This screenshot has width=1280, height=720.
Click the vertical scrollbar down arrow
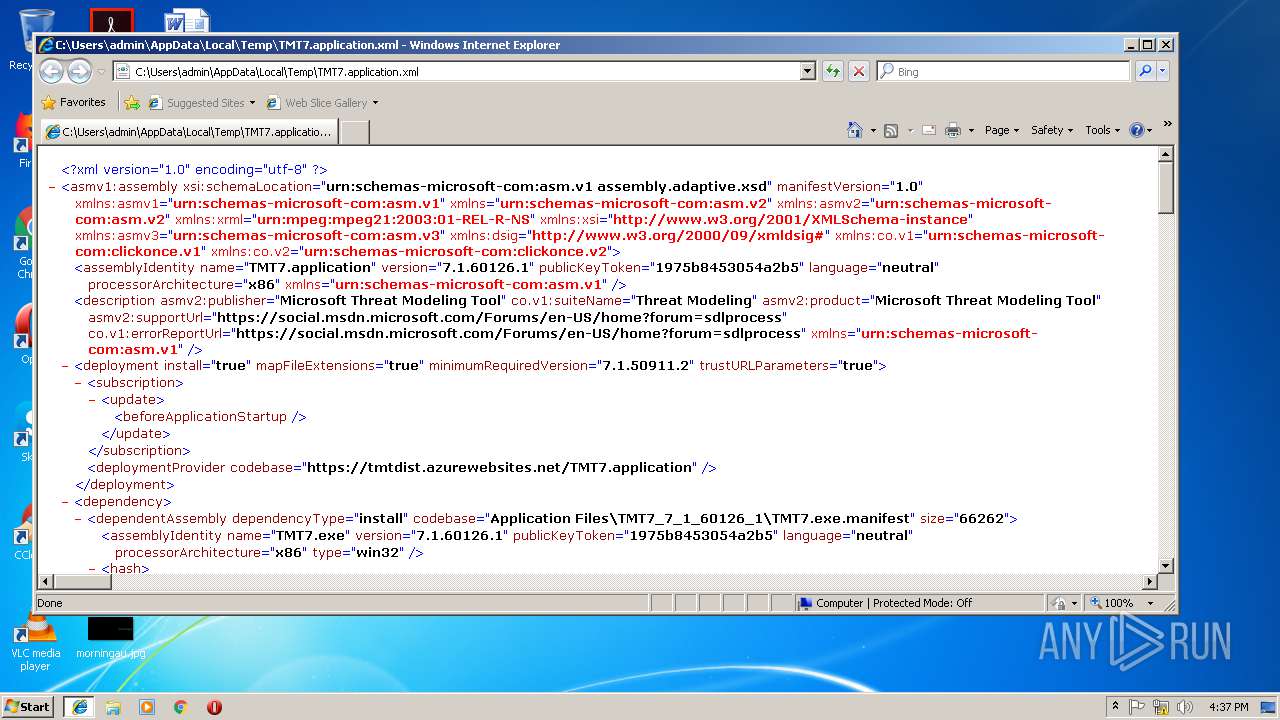coord(1166,565)
